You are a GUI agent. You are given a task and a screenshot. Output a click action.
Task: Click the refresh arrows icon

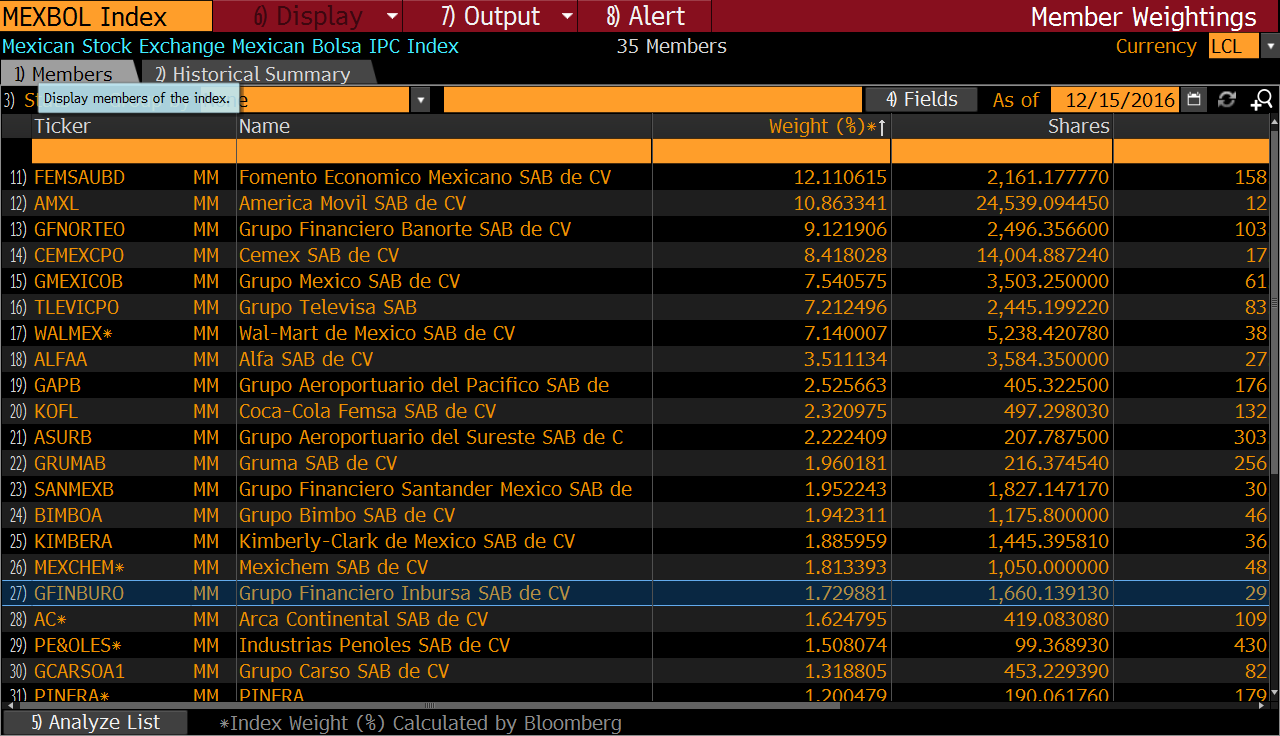1227,99
